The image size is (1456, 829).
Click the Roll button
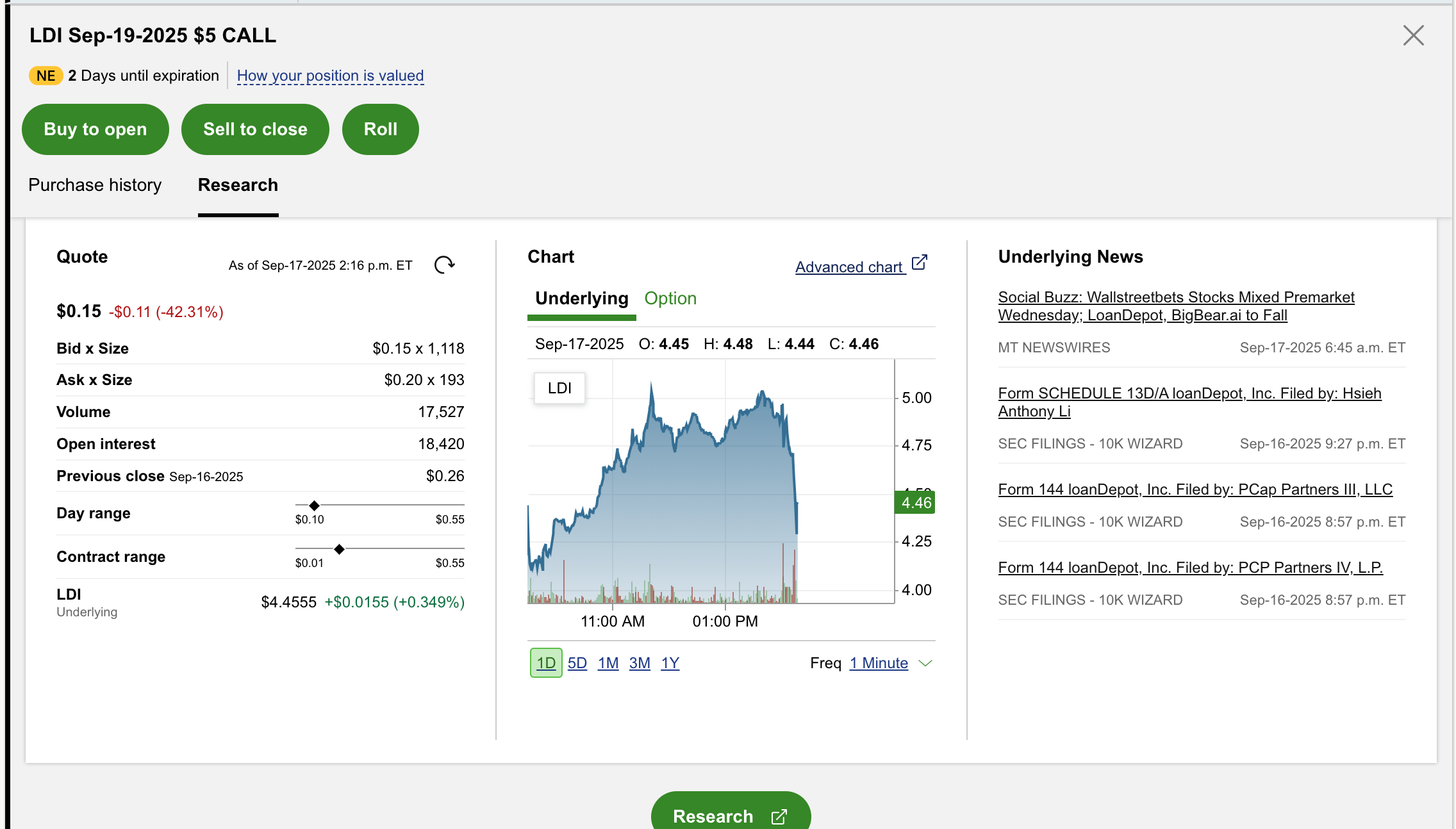[x=381, y=129]
